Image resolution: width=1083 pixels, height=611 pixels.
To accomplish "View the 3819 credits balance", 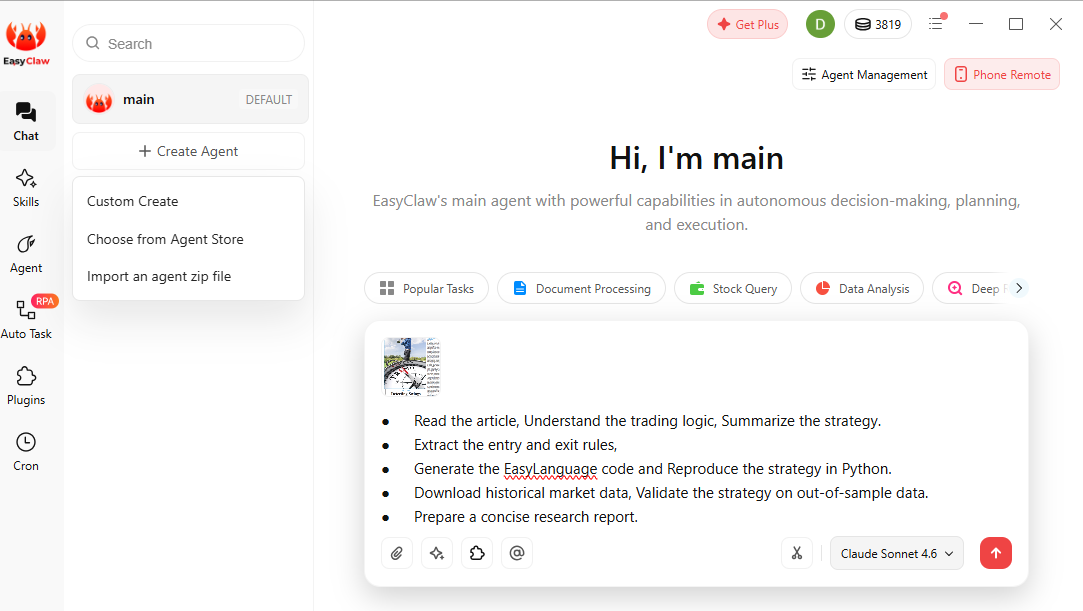I will 878,24.
